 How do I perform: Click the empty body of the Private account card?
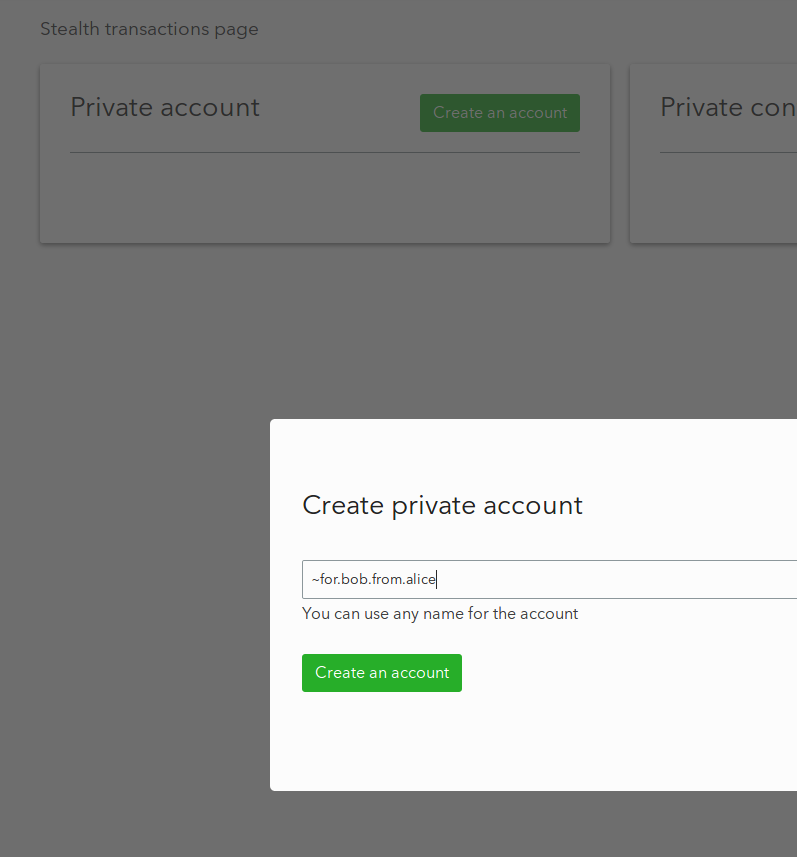pos(325,197)
